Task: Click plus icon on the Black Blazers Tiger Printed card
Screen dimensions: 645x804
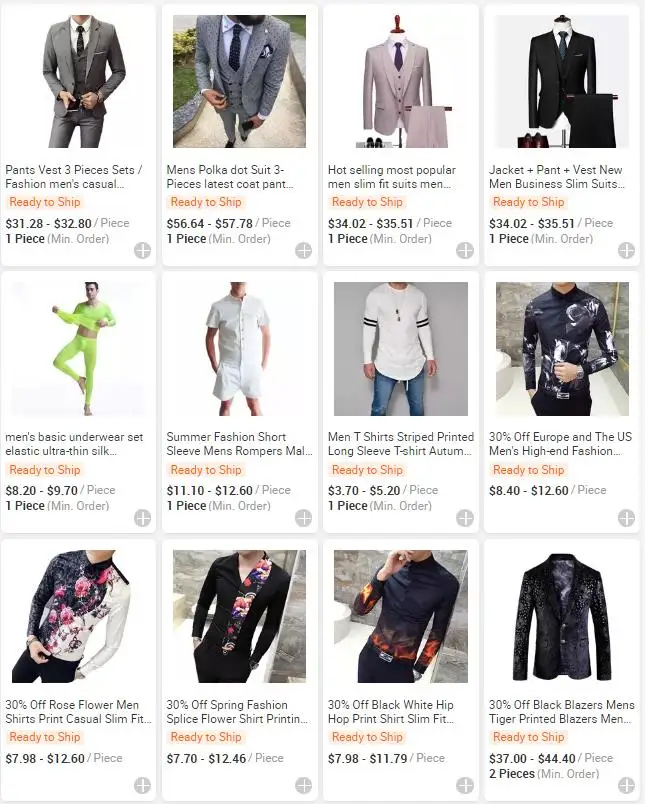Action: click(x=626, y=785)
